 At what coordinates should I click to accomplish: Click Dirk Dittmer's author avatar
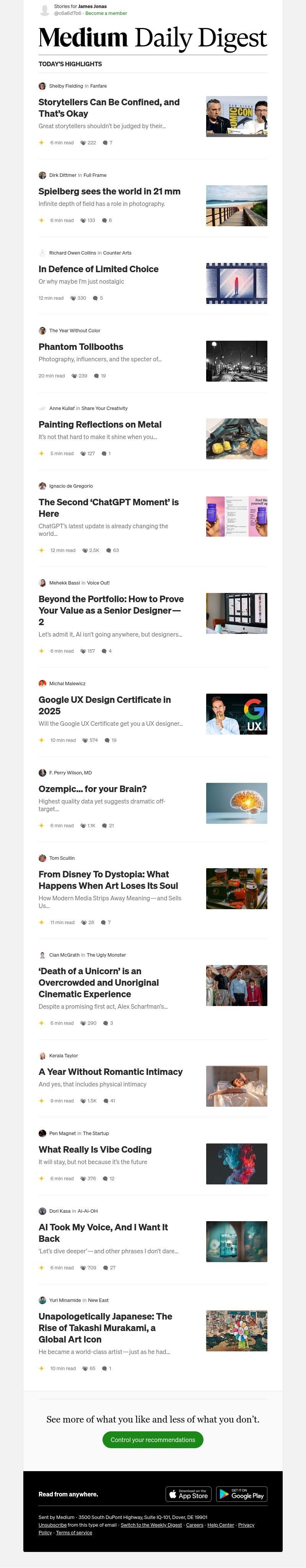[x=42, y=175]
